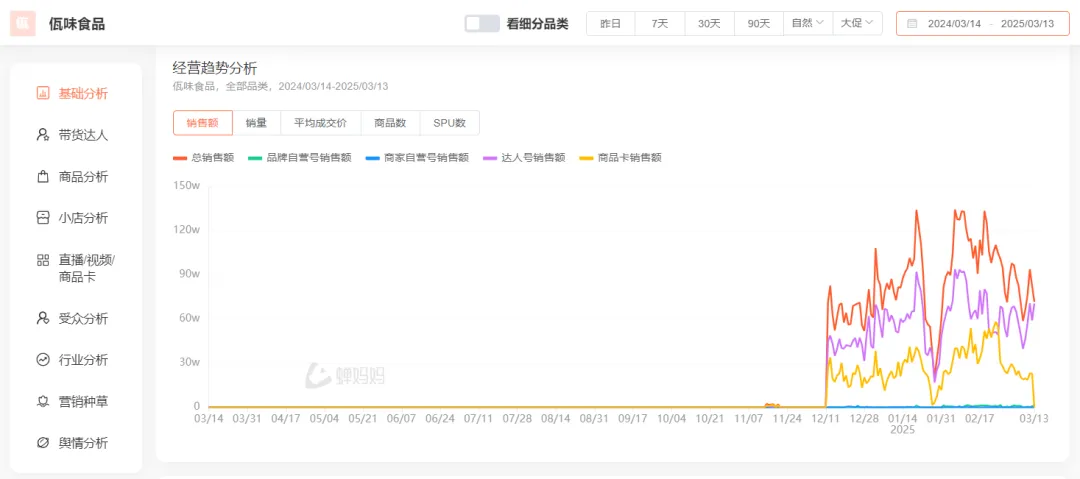Click the 经营趋势分析 section heading
This screenshot has width=1080, height=479.
[214, 68]
